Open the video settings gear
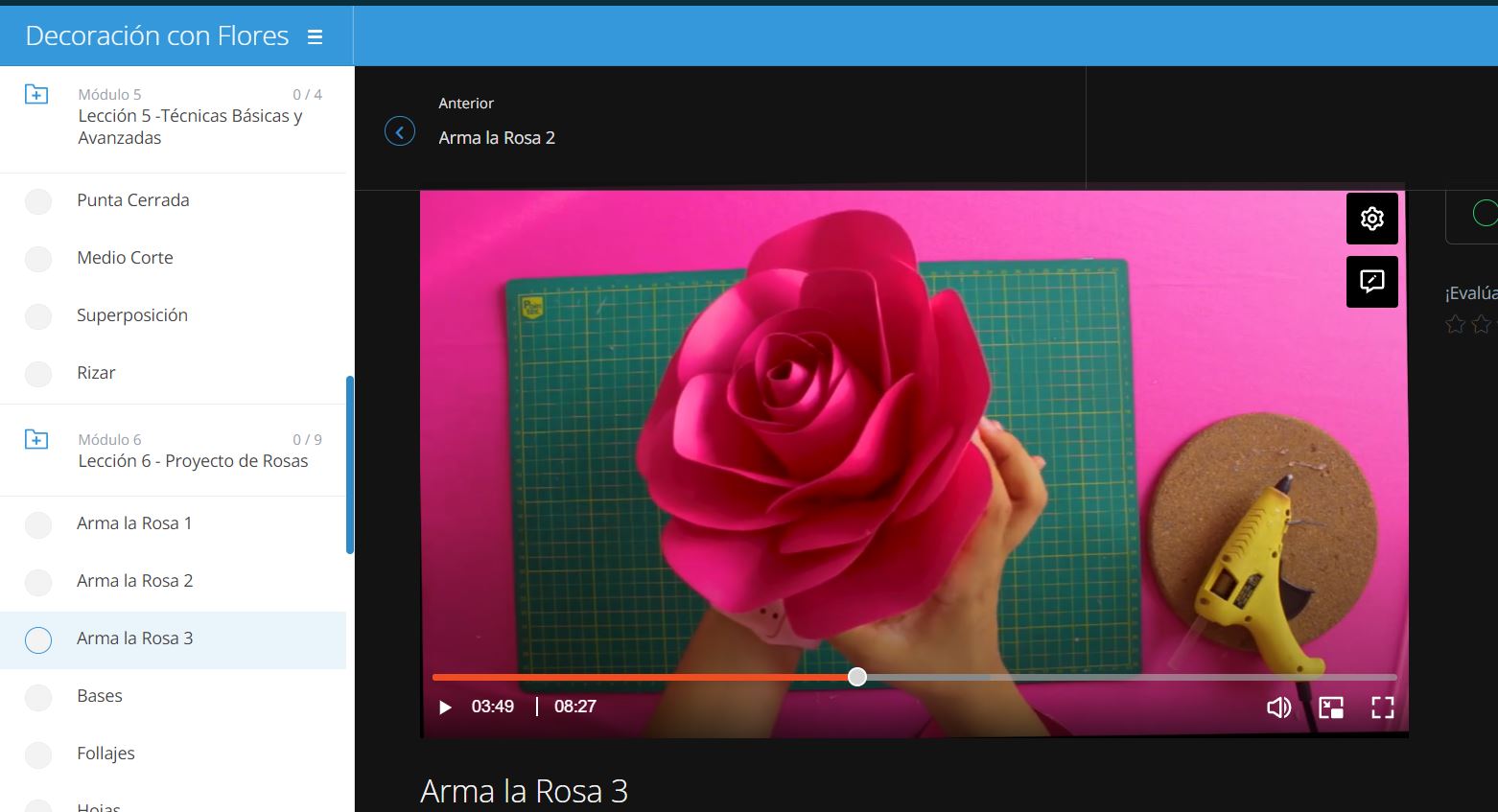Image resolution: width=1498 pixels, height=812 pixels. pyautogui.click(x=1371, y=219)
